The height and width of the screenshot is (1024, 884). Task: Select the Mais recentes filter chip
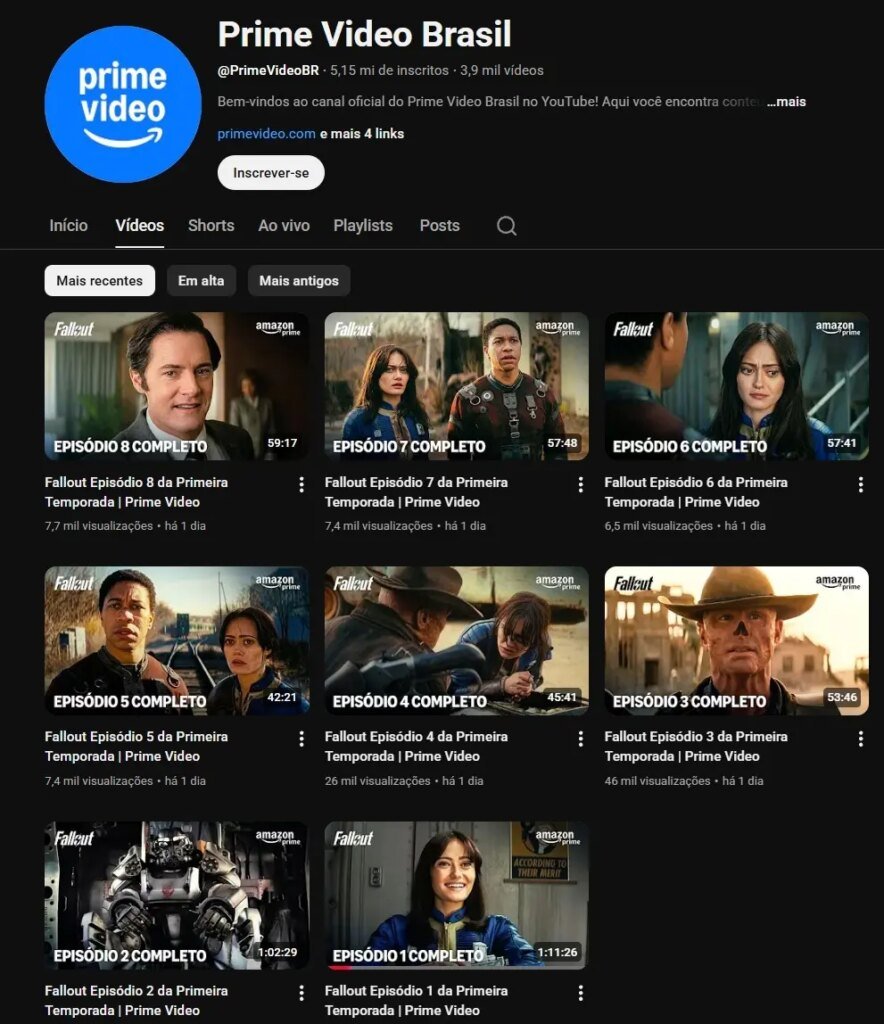100,281
